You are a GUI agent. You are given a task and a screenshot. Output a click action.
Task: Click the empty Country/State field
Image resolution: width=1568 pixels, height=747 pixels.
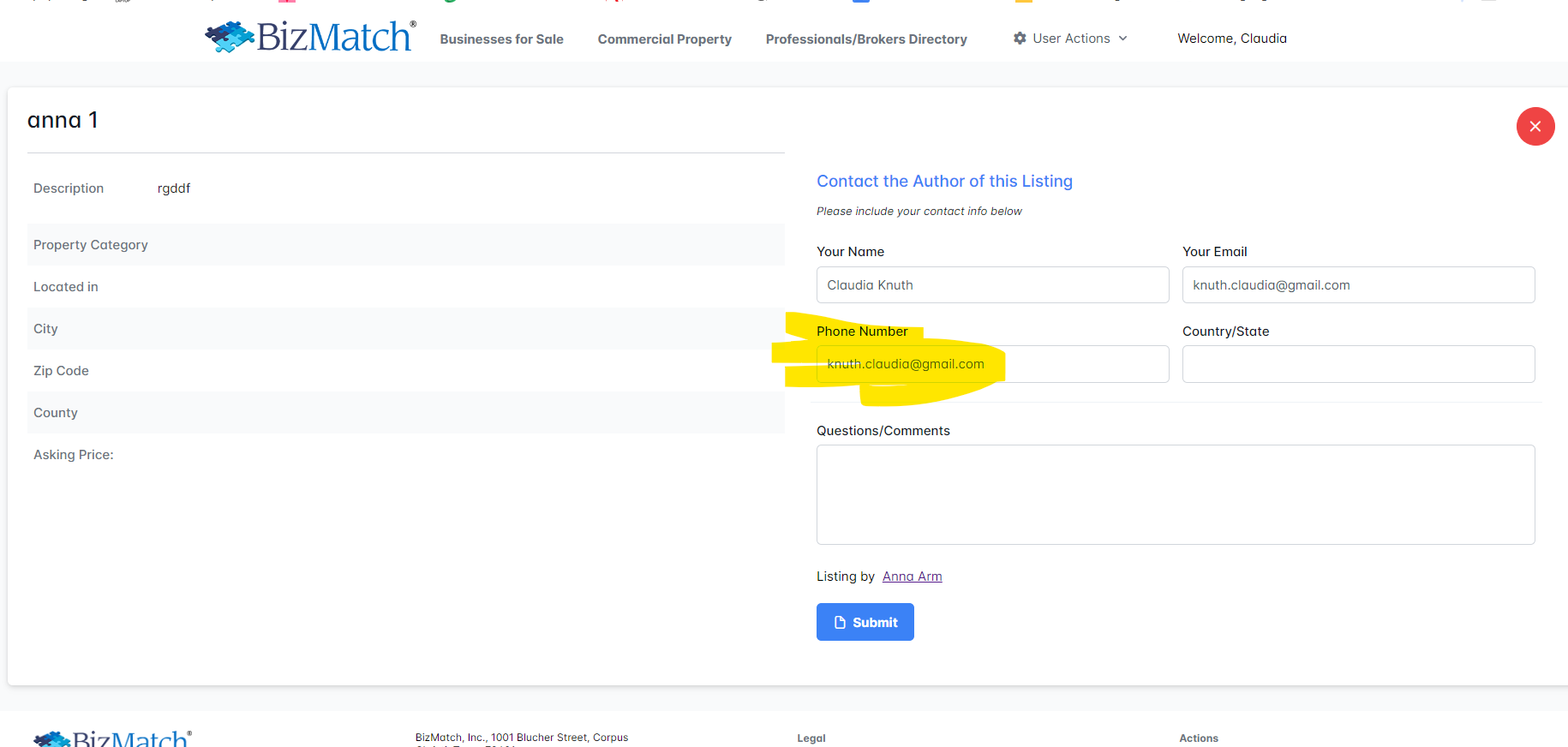coord(1358,364)
